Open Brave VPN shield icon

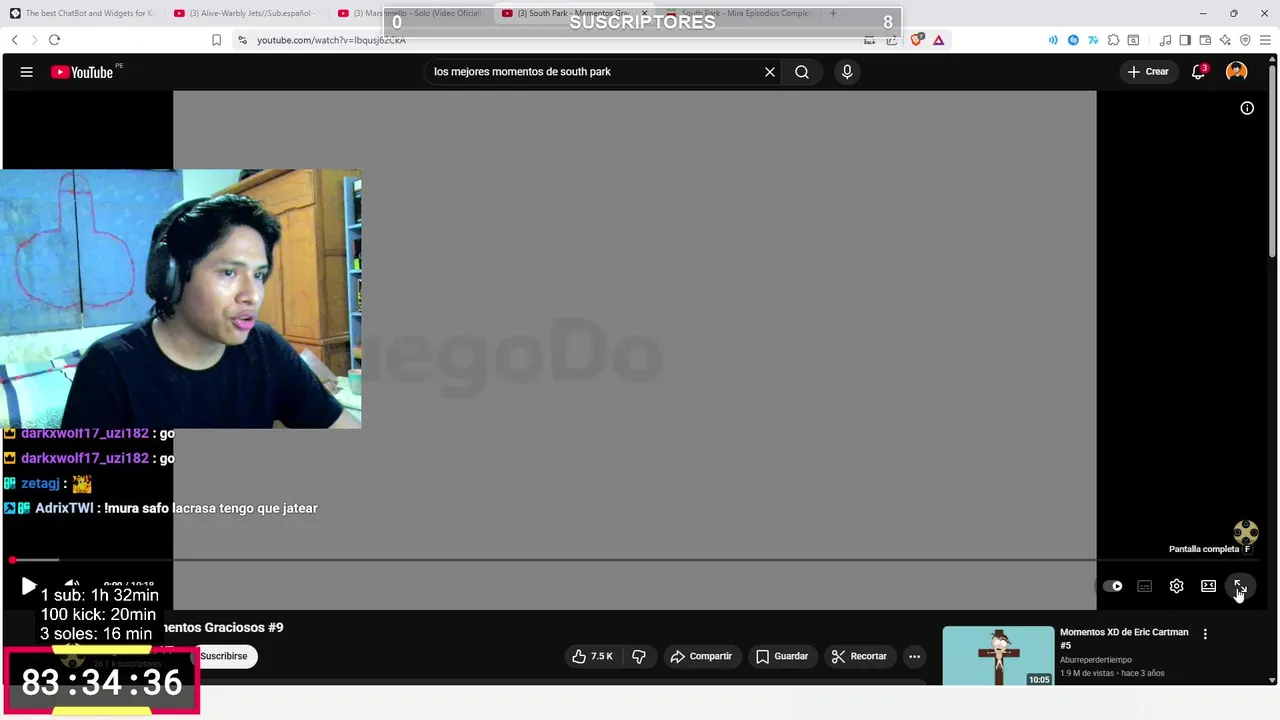tap(1245, 40)
